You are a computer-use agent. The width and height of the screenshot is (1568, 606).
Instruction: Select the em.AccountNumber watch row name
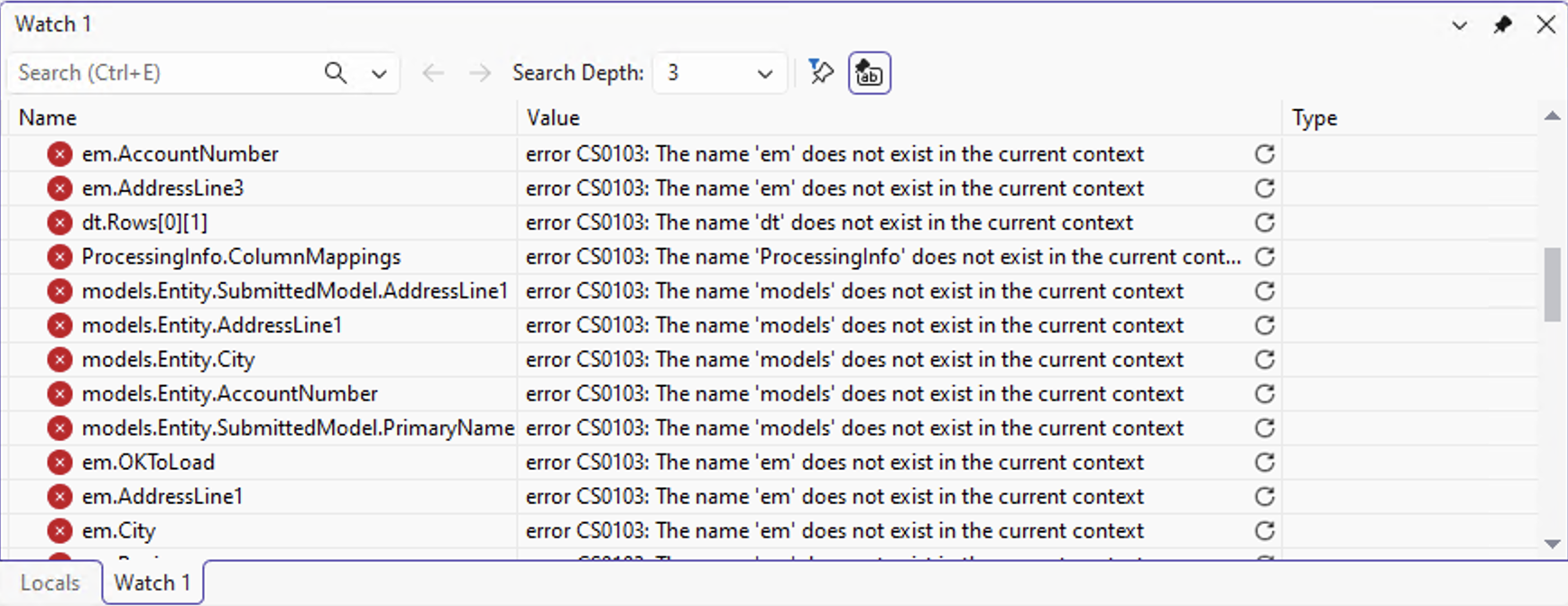click(180, 154)
